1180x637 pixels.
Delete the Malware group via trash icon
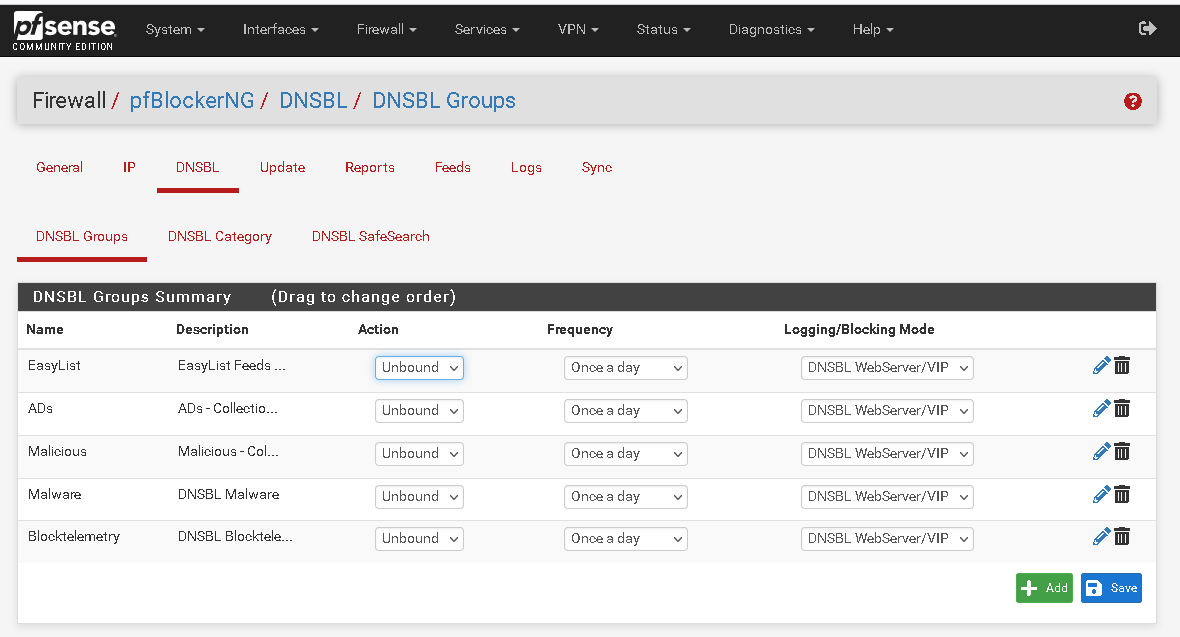coord(1122,495)
